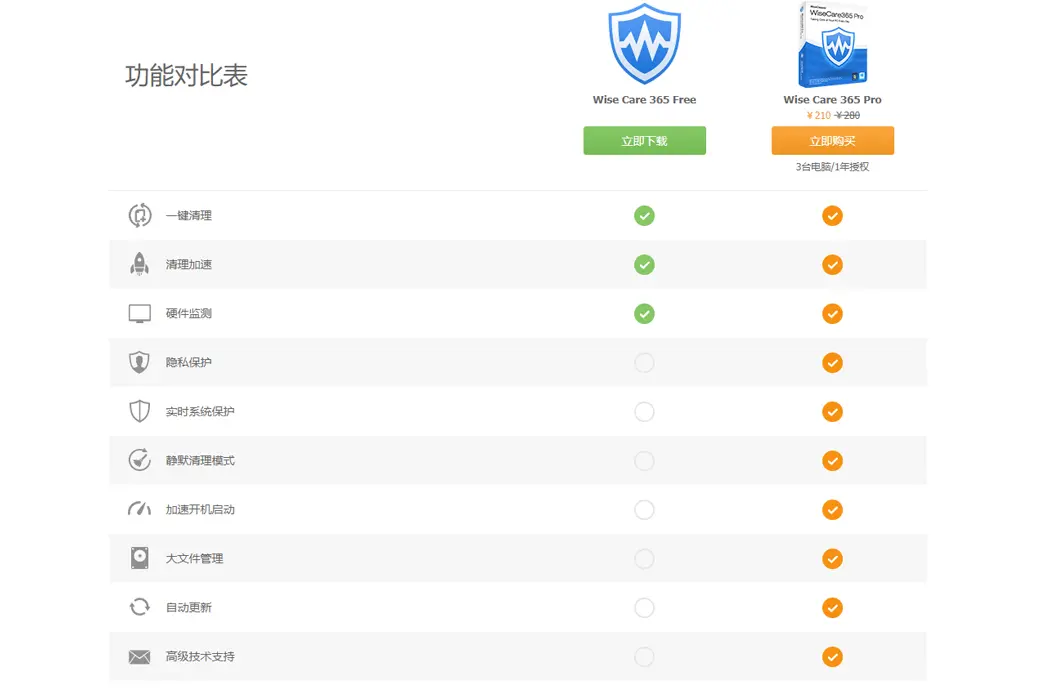Click orange checkmark for 实时系统保护 in Pro column
The width and height of the screenshot is (1040, 700).
coord(832,412)
